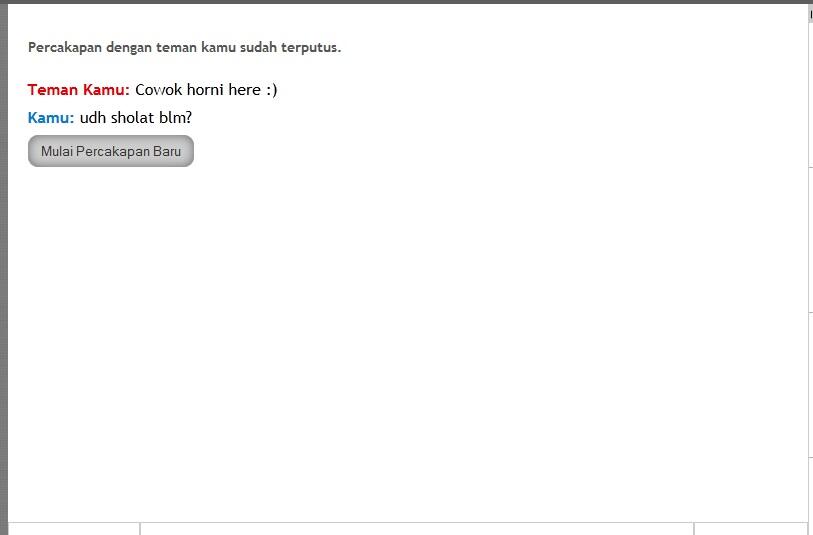The width and height of the screenshot is (813, 535).
Task: Click the Mulai Percakapan Baru button
Action: point(111,151)
